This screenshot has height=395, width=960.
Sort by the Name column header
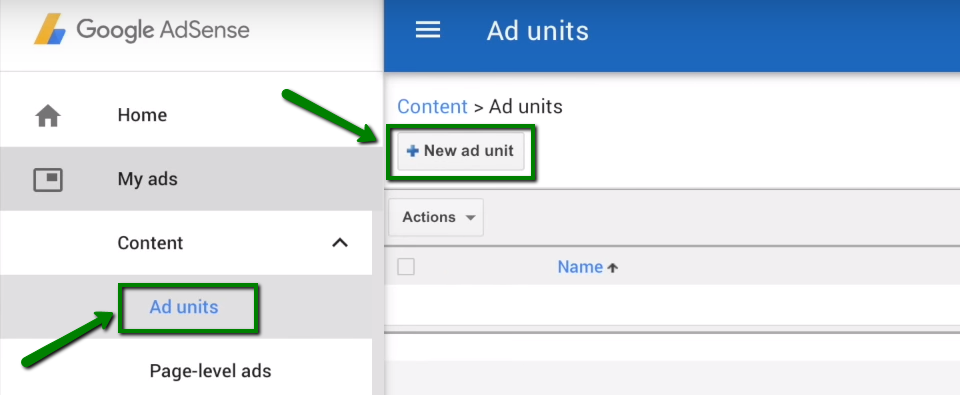(580, 267)
